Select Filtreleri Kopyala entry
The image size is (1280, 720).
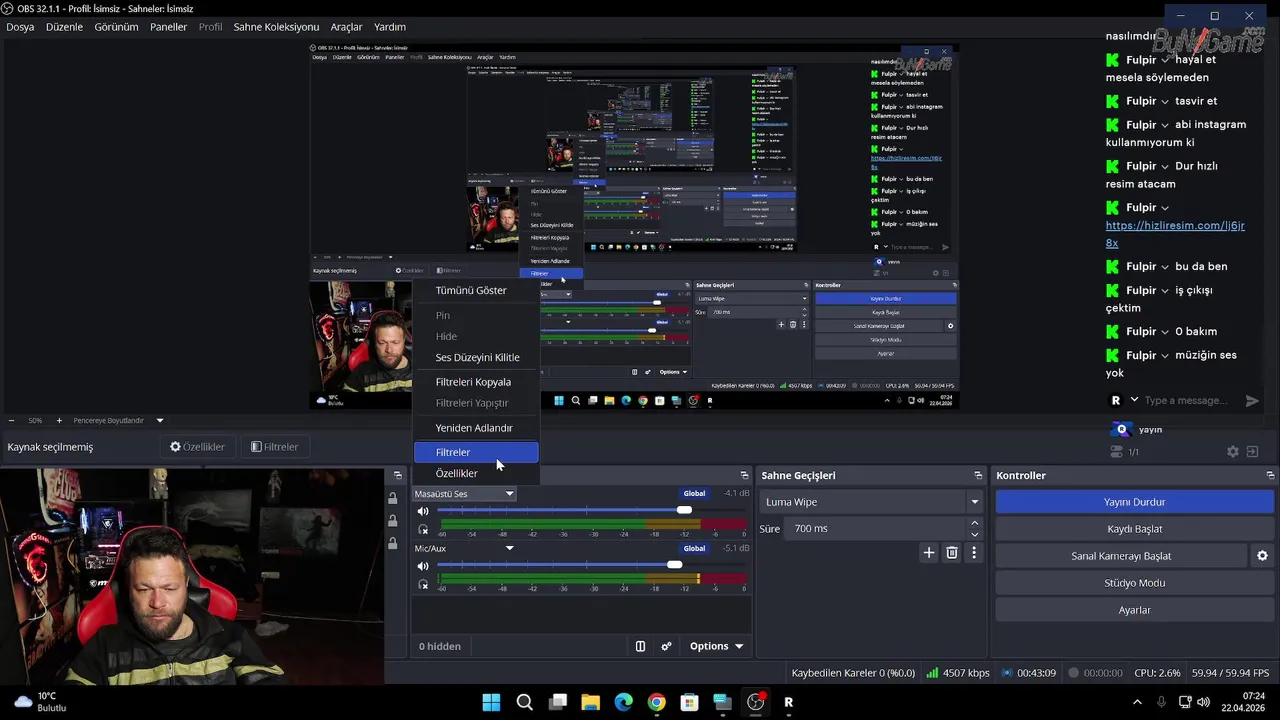click(476, 382)
